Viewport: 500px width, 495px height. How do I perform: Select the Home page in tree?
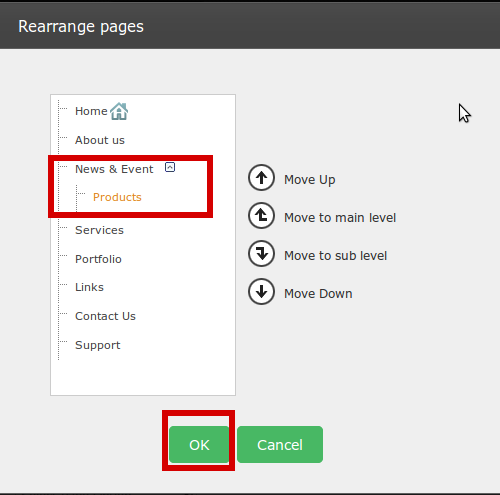pyautogui.click(x=91, y=111)
